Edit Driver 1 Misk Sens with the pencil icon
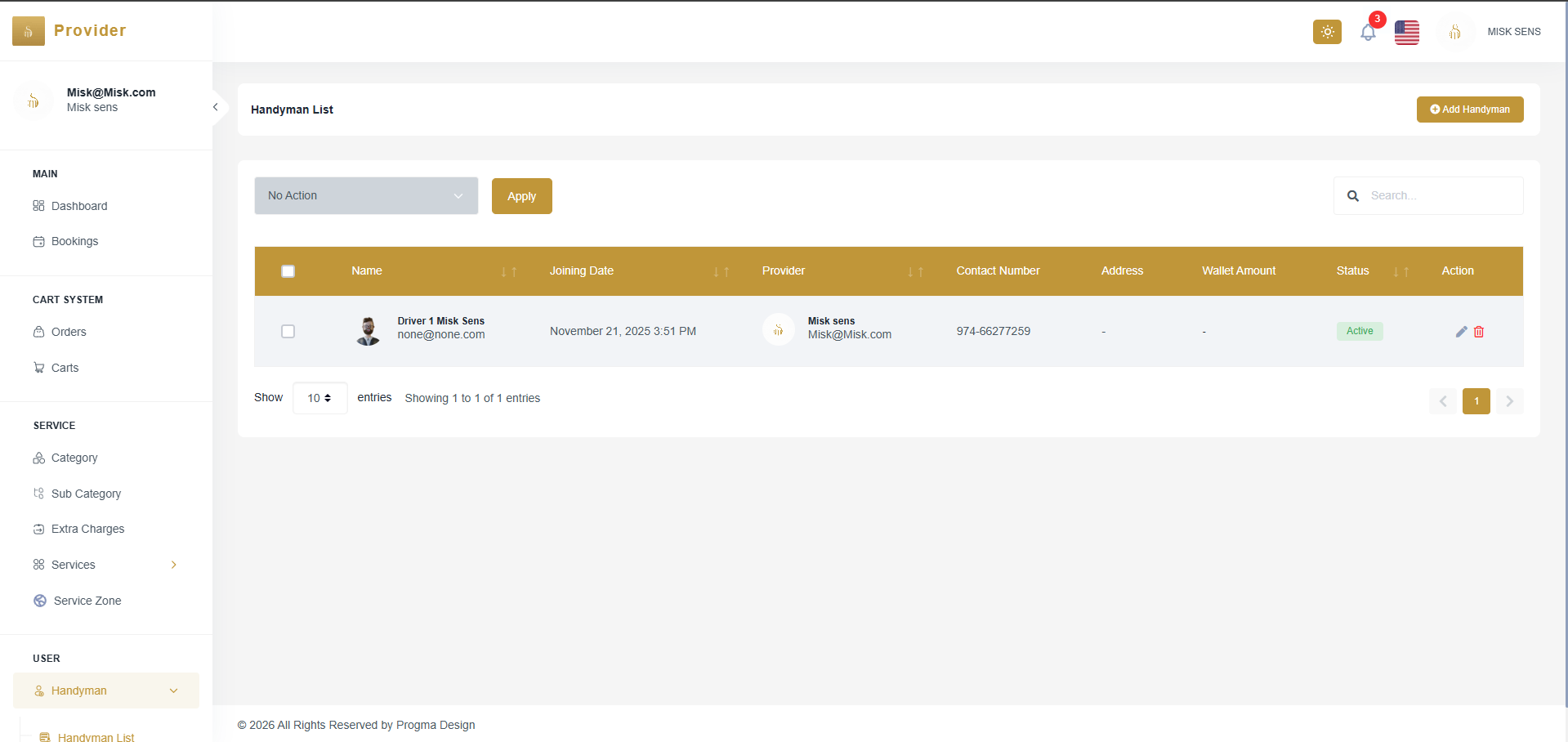The height and width of the screenshot is (742, 1568). click(1461, 332)
